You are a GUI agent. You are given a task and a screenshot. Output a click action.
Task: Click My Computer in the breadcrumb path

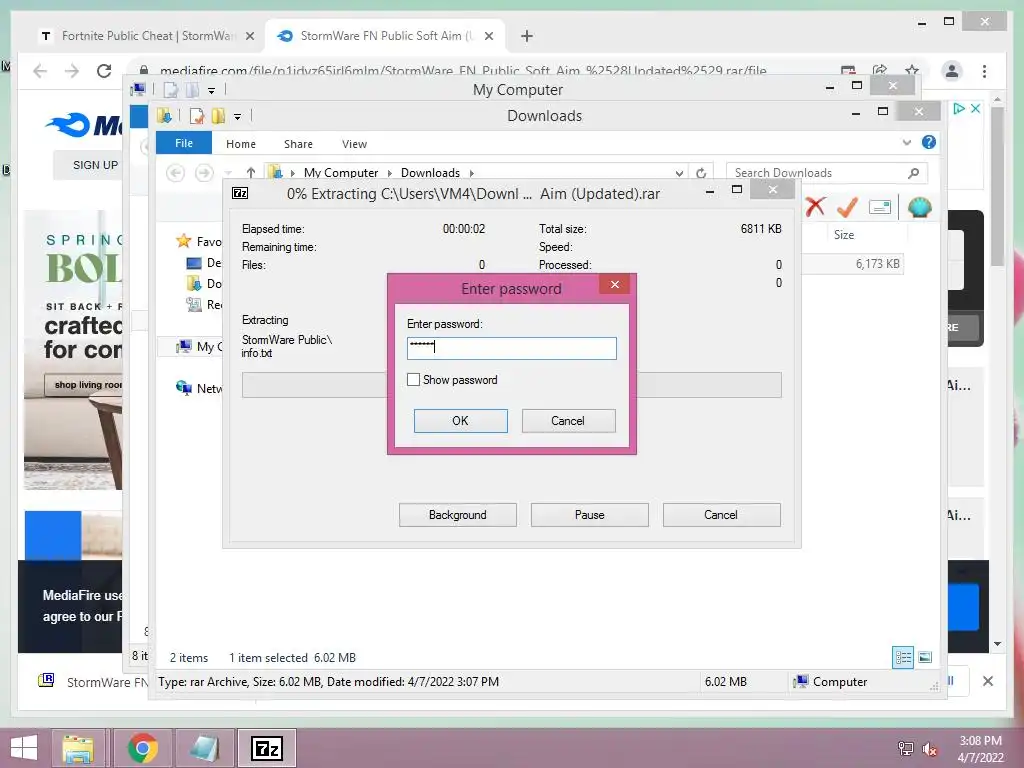(x=341, y=172)
